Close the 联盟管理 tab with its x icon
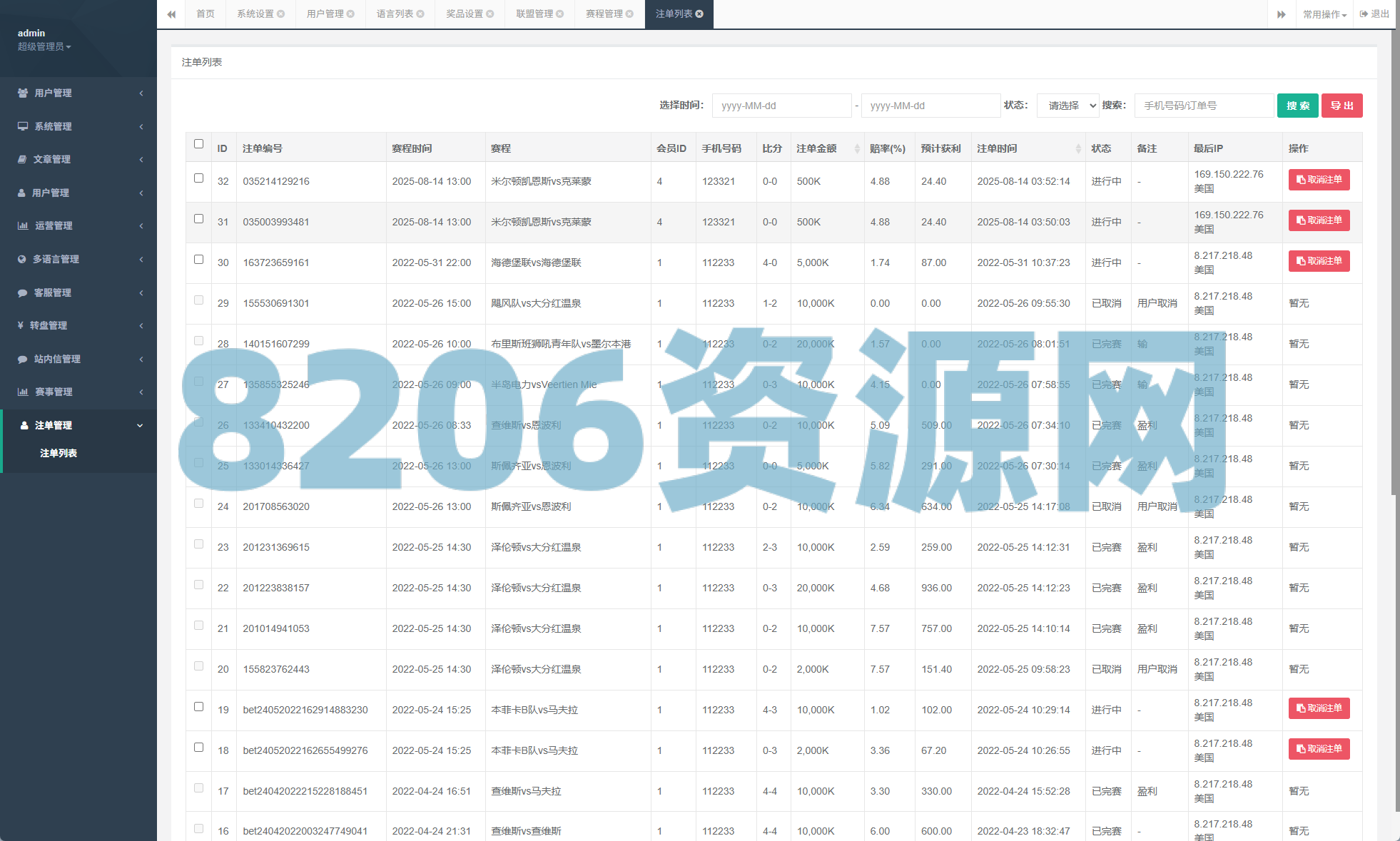Image resolution: width=1400 pixels, height=841 pixels. pos(560,14)
